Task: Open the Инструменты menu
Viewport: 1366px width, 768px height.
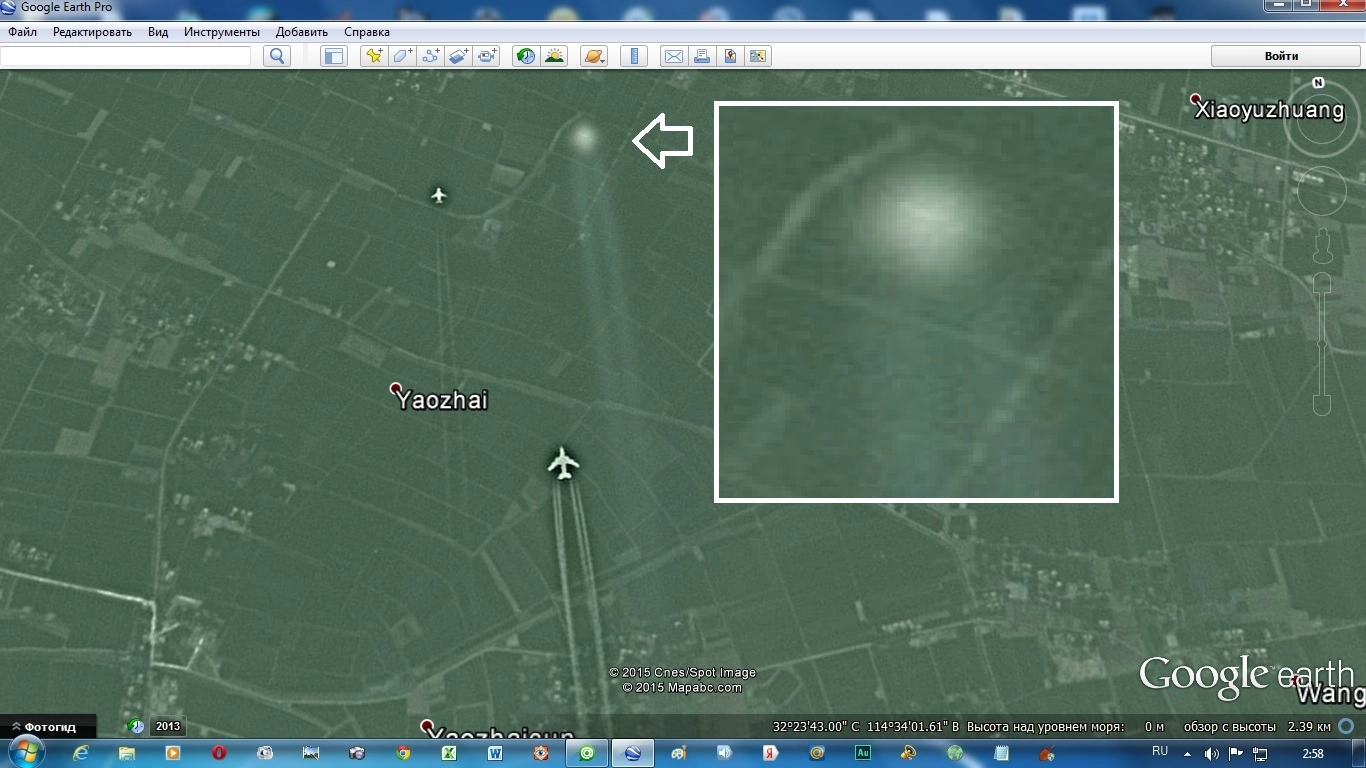Action: (x=222, y=32)
